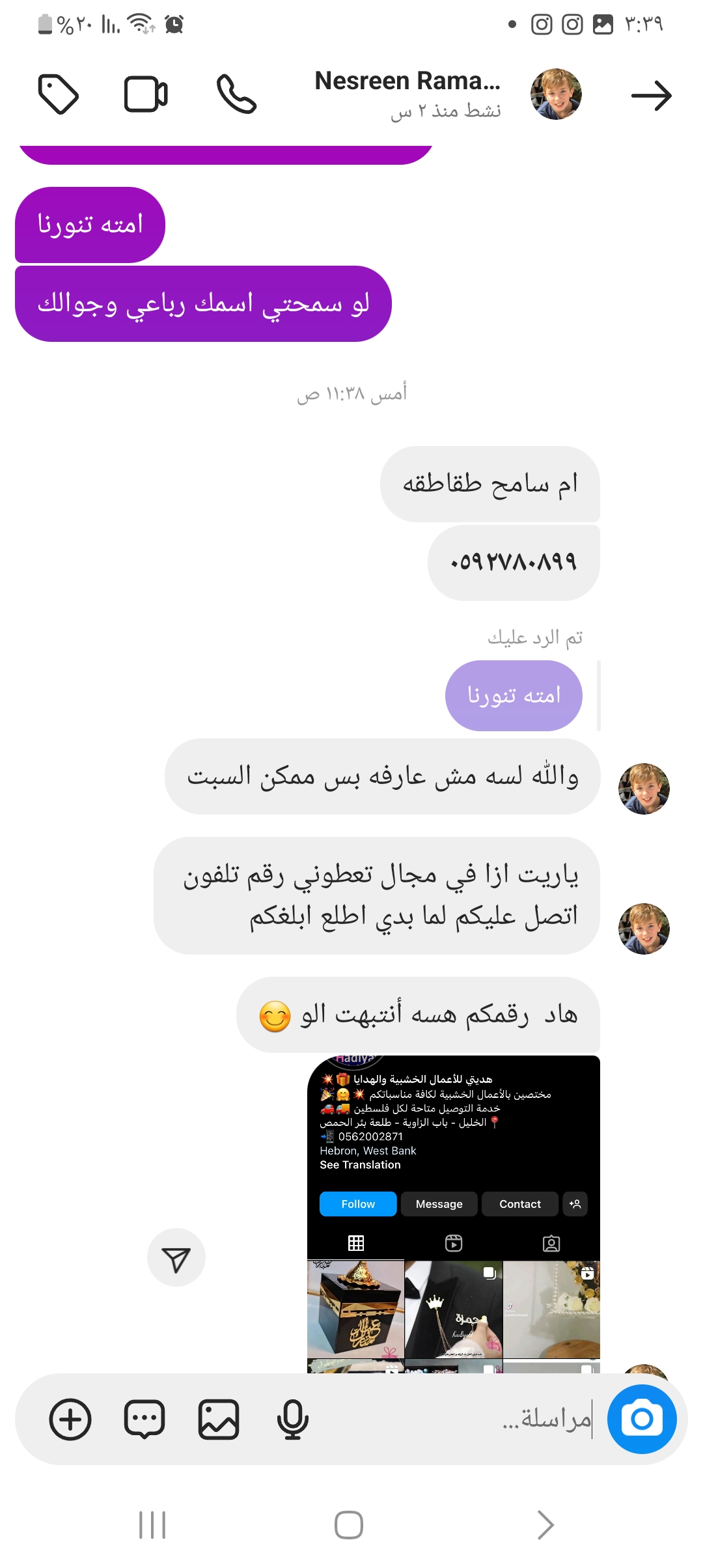This screenshot has width=703, height=1568.
Task: Tap the replied-to quoted purple bubble
Action: coord(514,695)
